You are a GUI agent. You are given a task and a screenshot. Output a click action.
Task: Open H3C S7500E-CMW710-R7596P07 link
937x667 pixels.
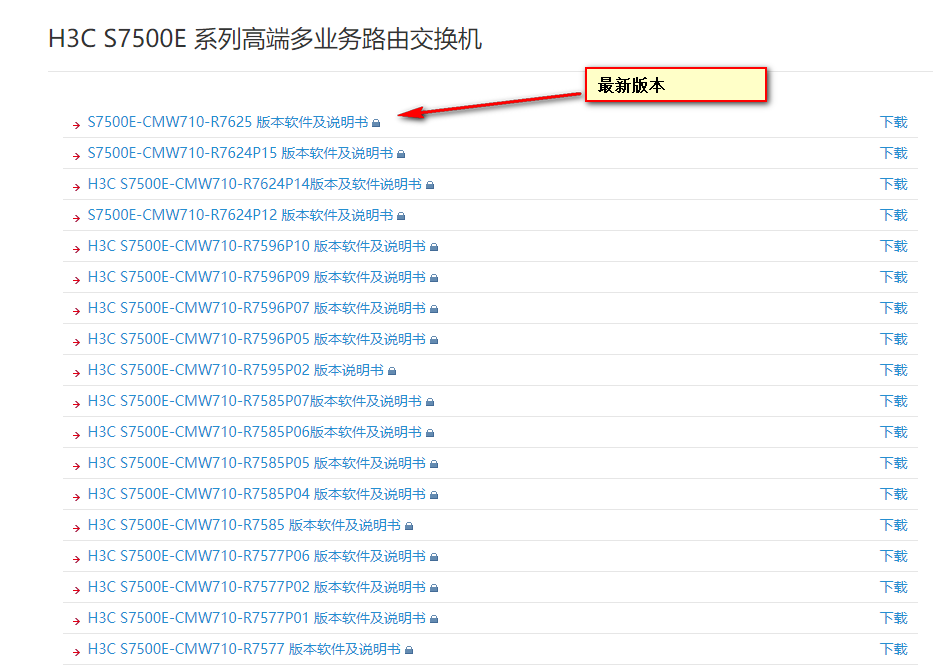[x=256, y=308]
